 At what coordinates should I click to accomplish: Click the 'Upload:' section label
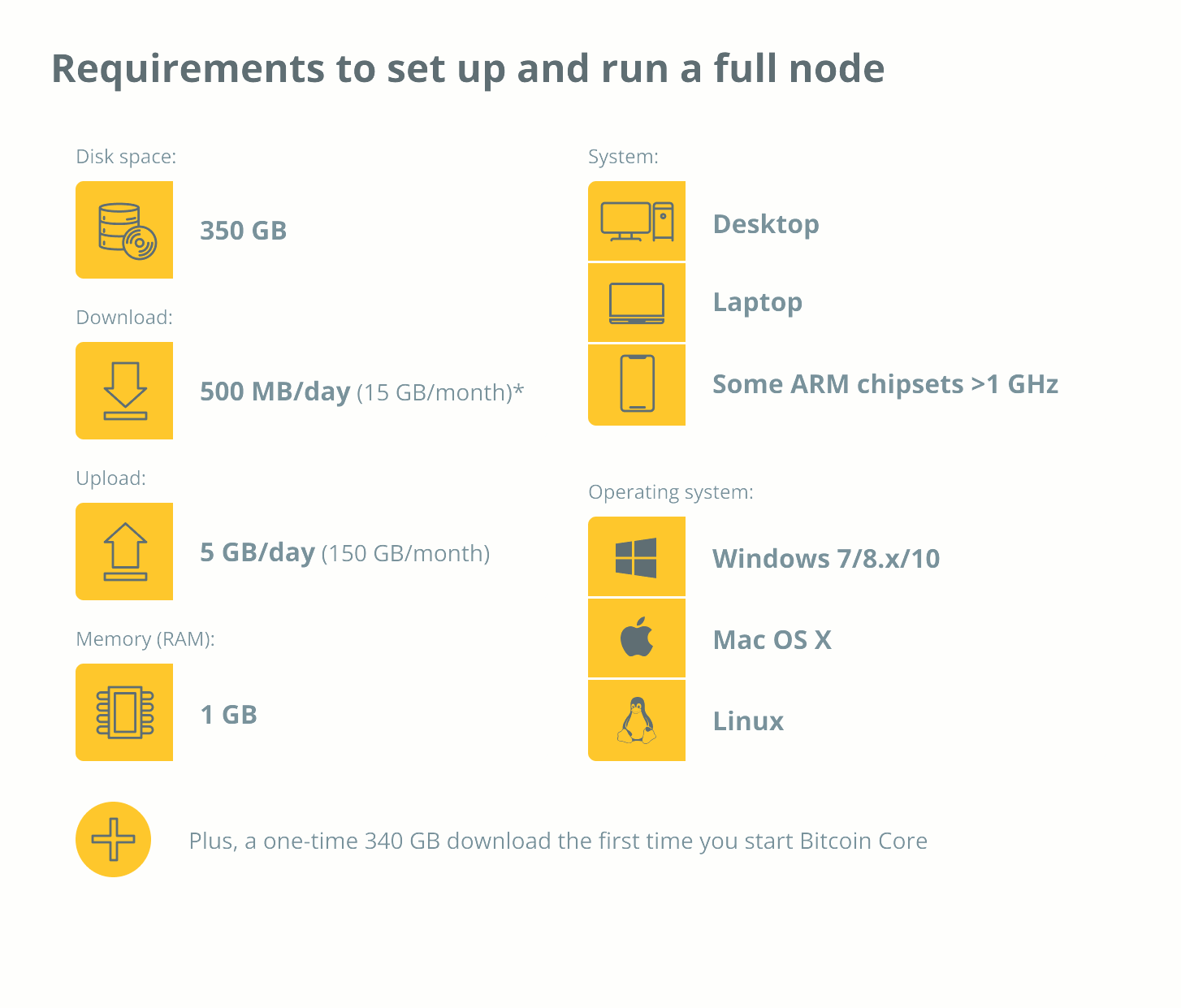(x=111, y=478)
